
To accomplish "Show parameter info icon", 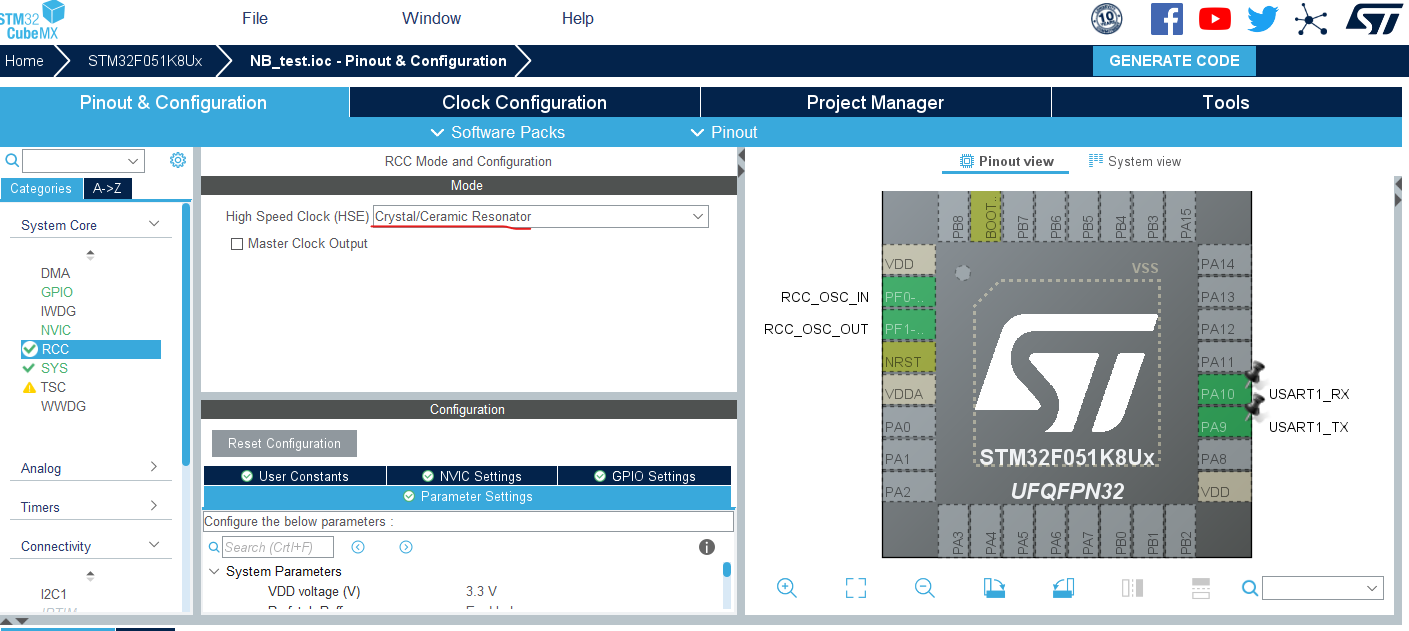I will click(707, 547).
